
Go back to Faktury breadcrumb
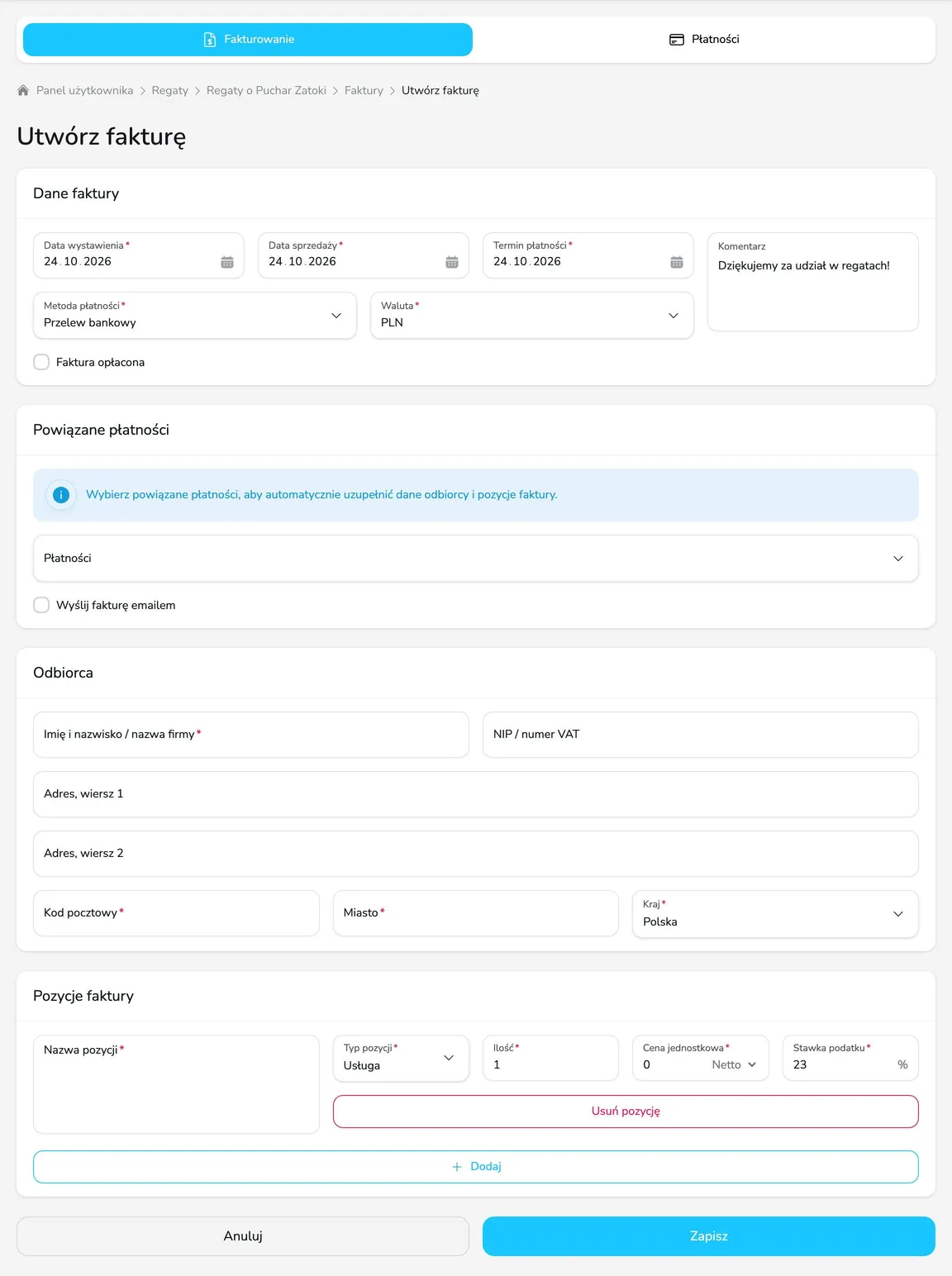(x=364, y=90)
